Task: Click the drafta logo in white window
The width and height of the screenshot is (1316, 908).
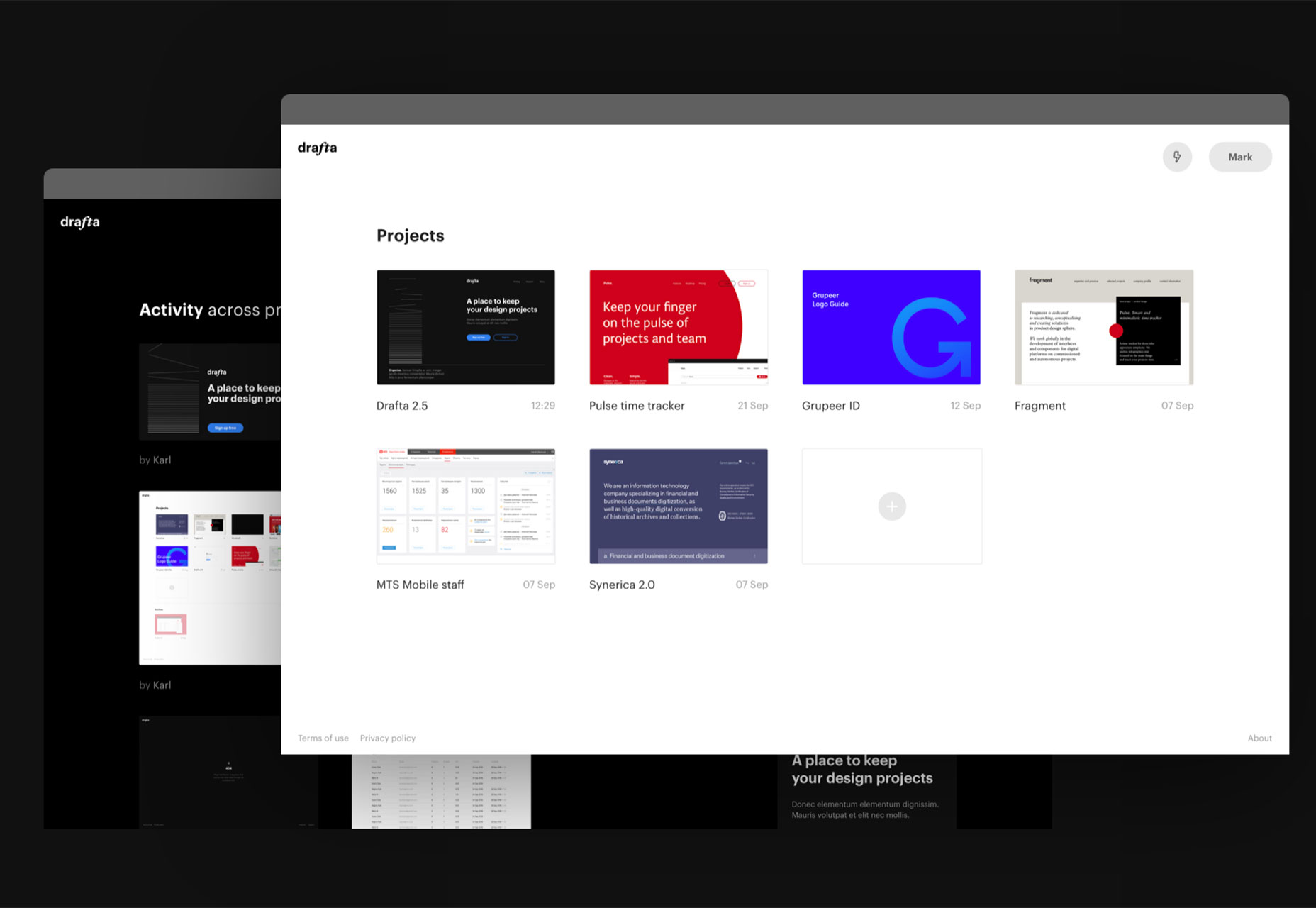Action: click(x=317, y=148)
